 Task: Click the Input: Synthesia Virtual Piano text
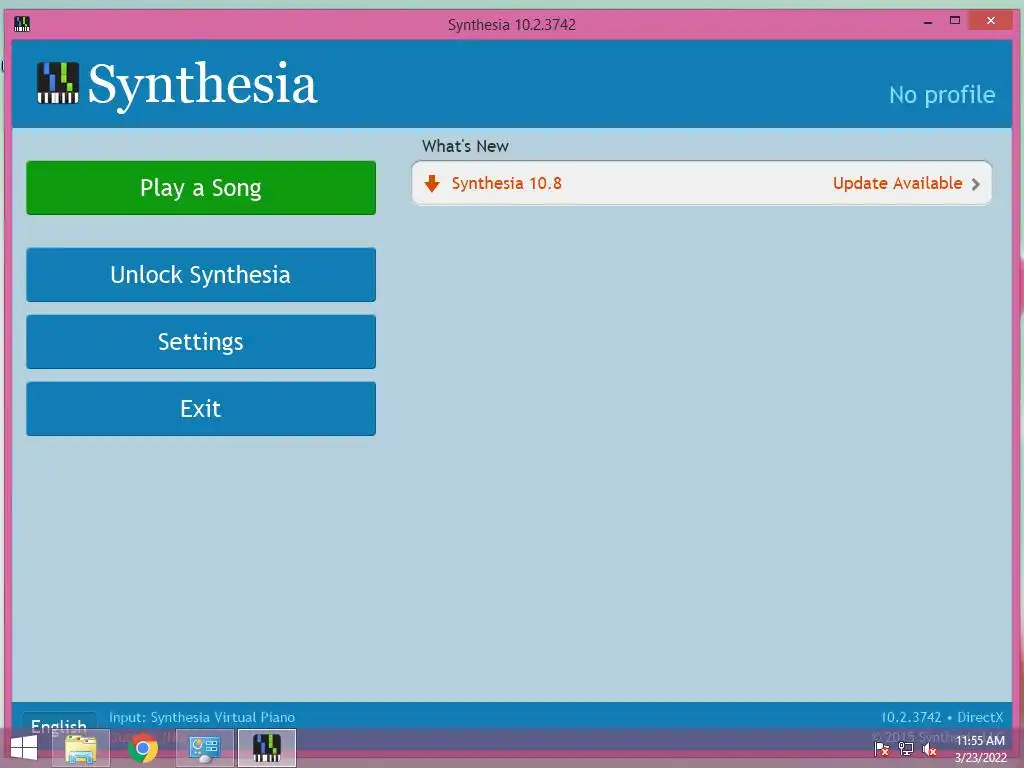point(202,717)
